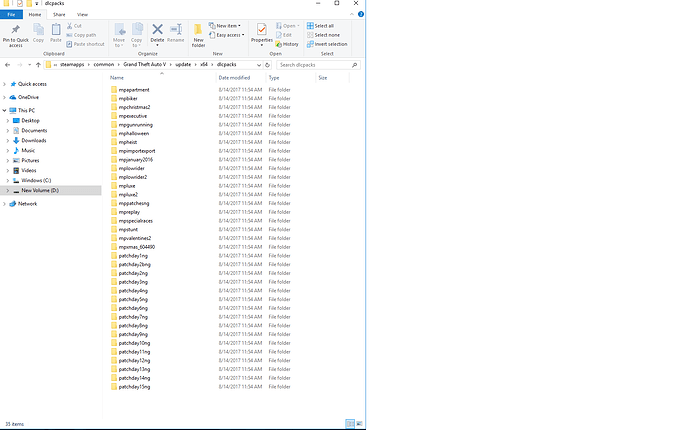Switch to the Home ribbon tab
690x430 pixels.
(35, 15)
